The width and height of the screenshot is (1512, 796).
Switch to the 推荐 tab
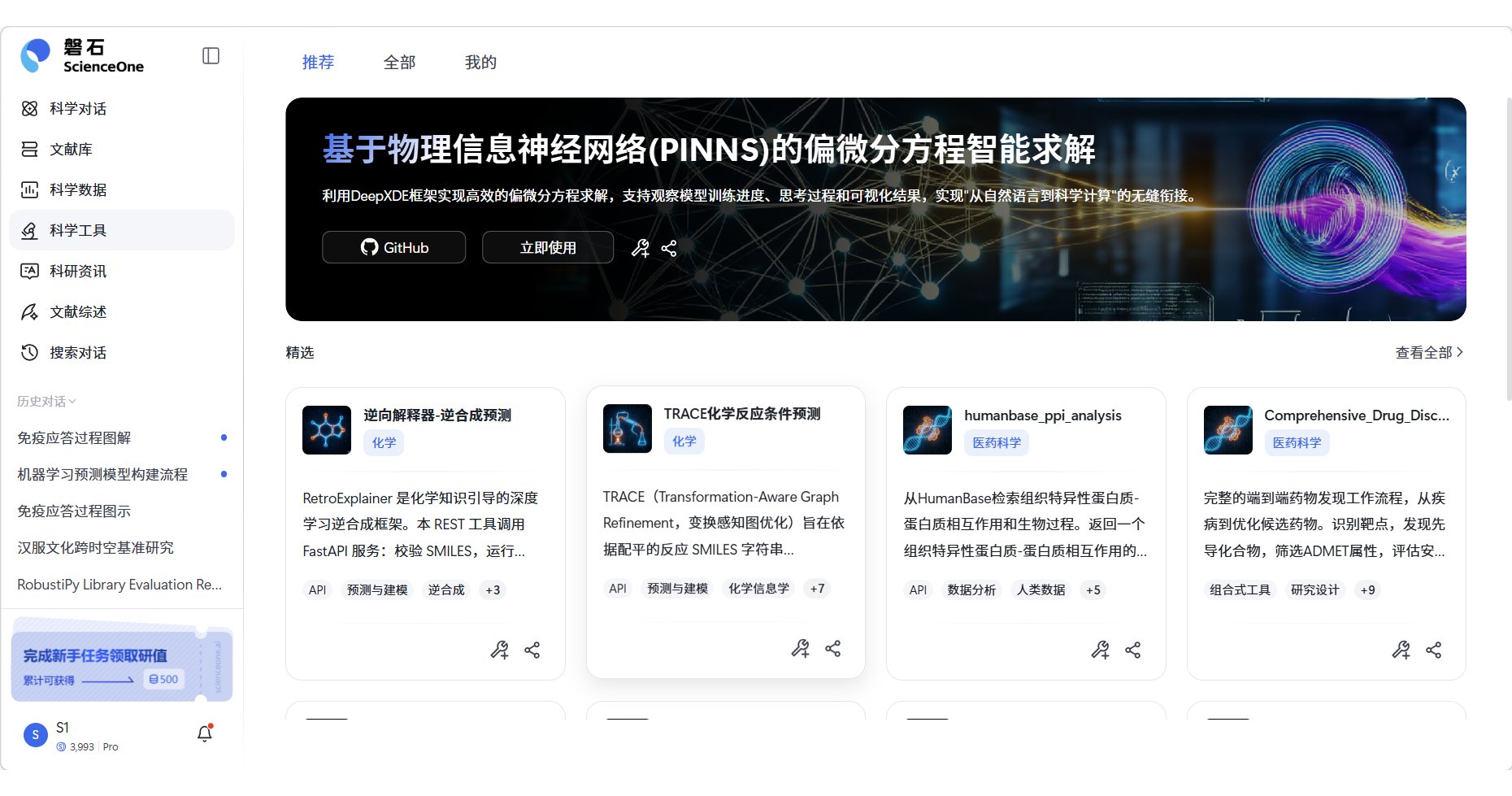click(x=318, y=62)
